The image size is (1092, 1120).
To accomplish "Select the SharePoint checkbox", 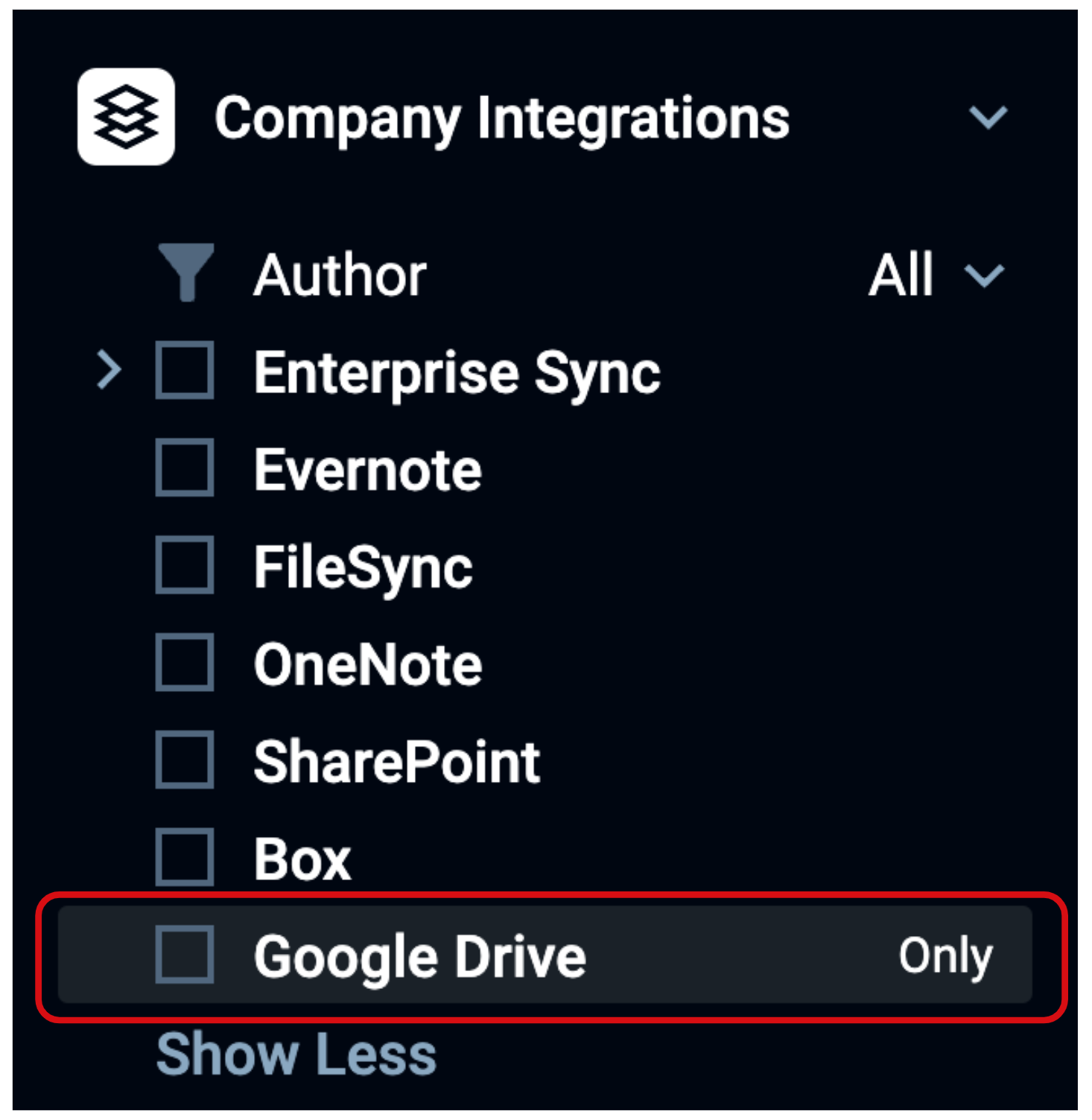I will pyautogui.click(x=185, y=760).
